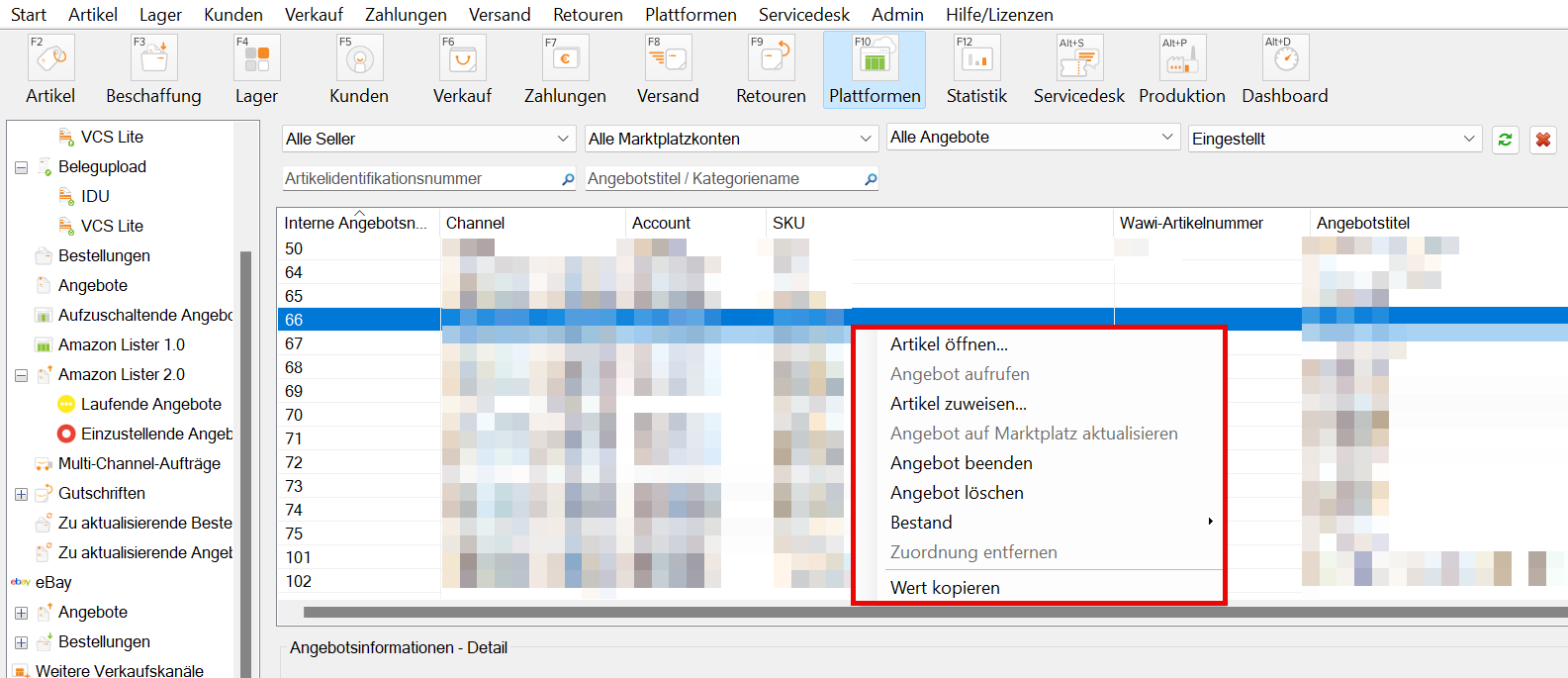Click the green refresh filter icon
1568x678 pixels.
(x=1505, y=140)
